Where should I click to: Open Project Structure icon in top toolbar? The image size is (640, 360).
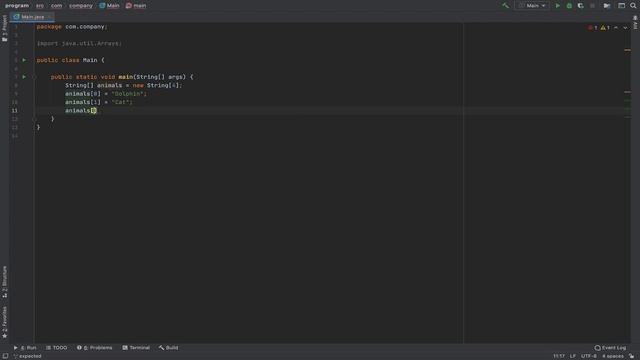pos(607,6)
